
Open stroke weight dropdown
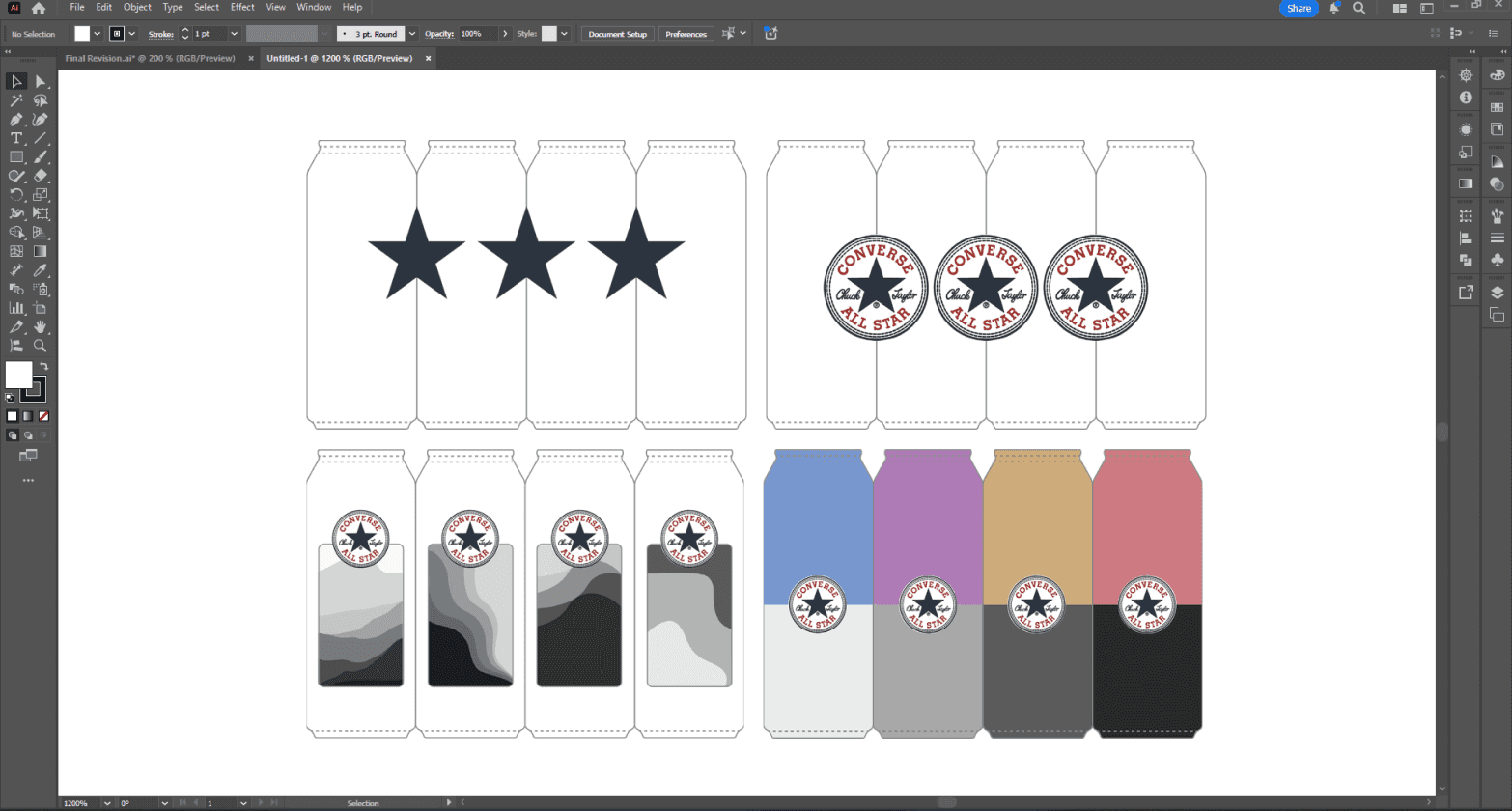(x=234, y=34)
